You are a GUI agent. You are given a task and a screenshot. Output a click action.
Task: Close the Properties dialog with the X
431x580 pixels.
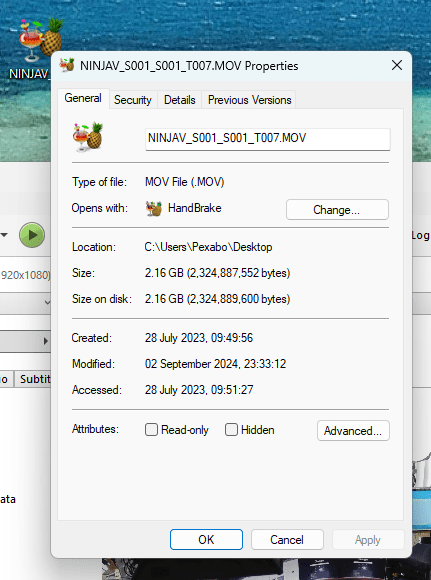point(397,65)
